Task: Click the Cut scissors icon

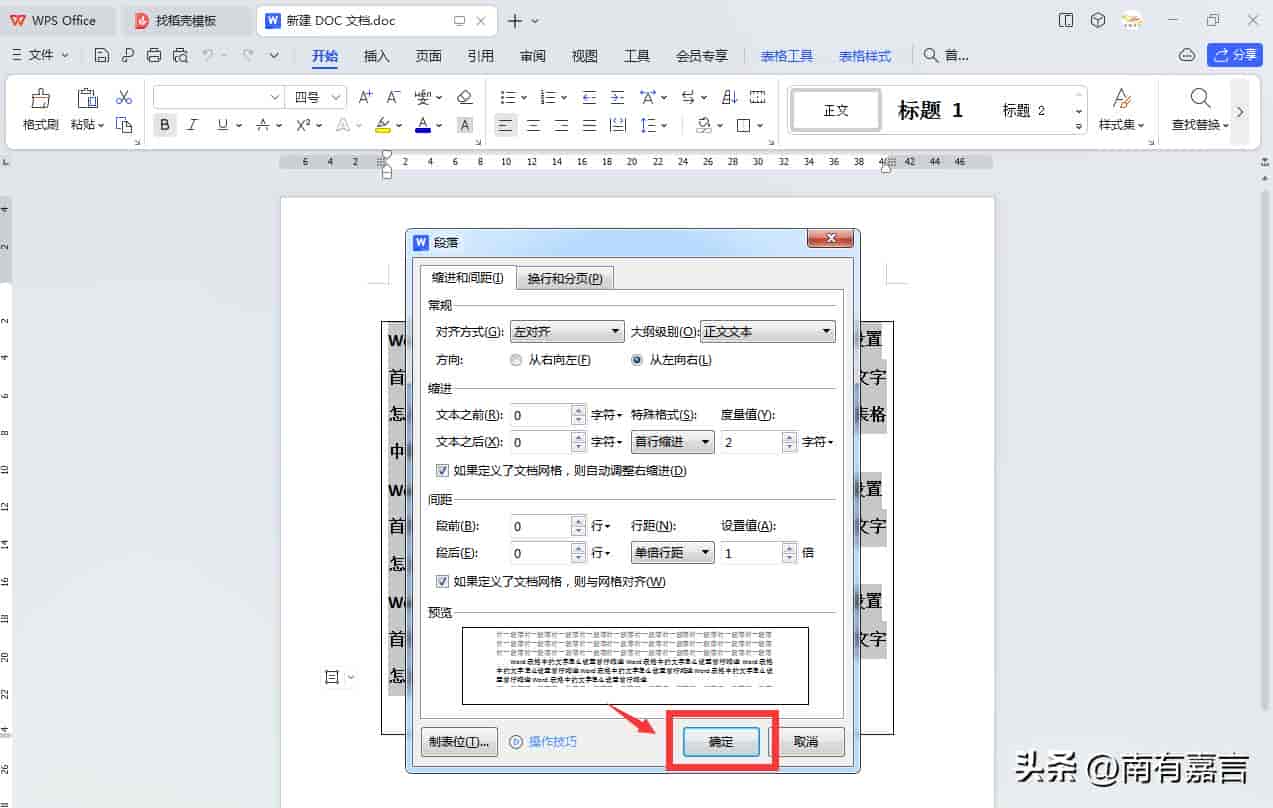Action: click(x=124, y=97)
